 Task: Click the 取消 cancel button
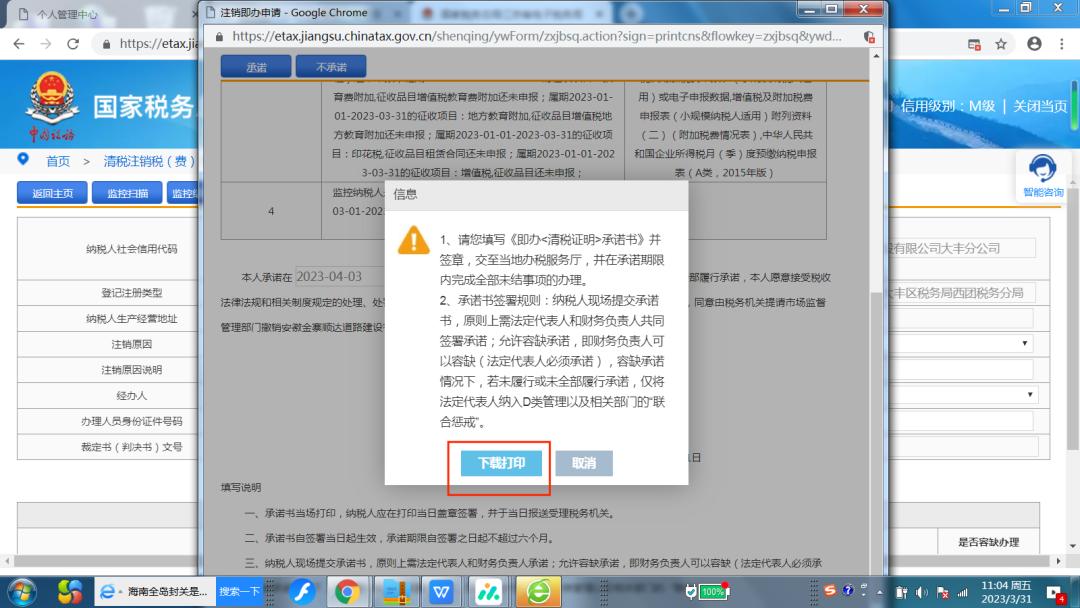(x=583, y=463)
